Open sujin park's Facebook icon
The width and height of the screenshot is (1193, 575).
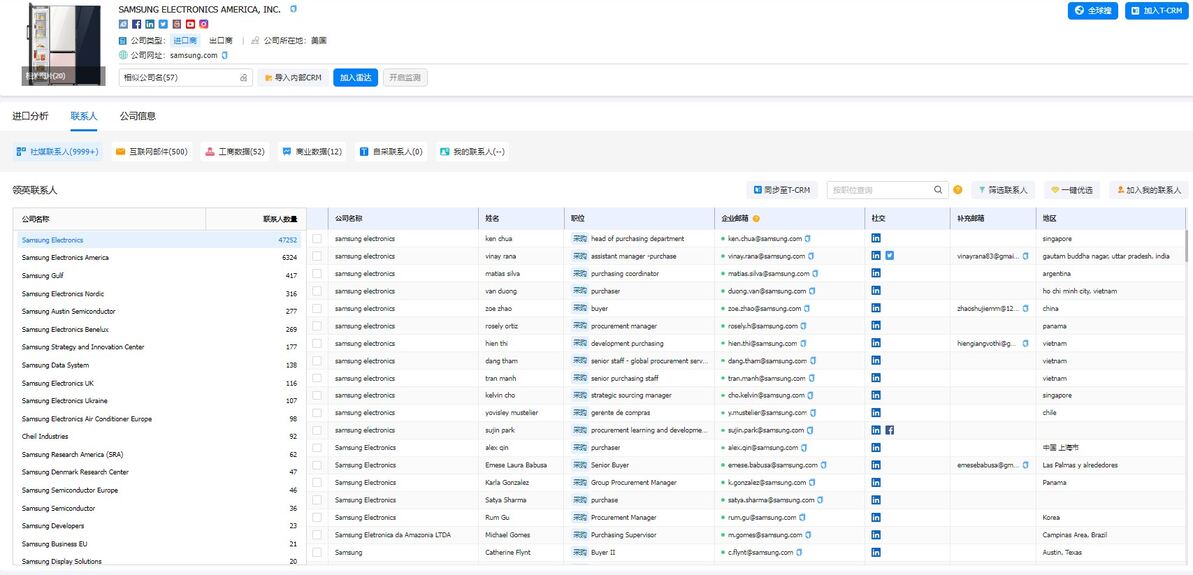[x=889, y=430]
